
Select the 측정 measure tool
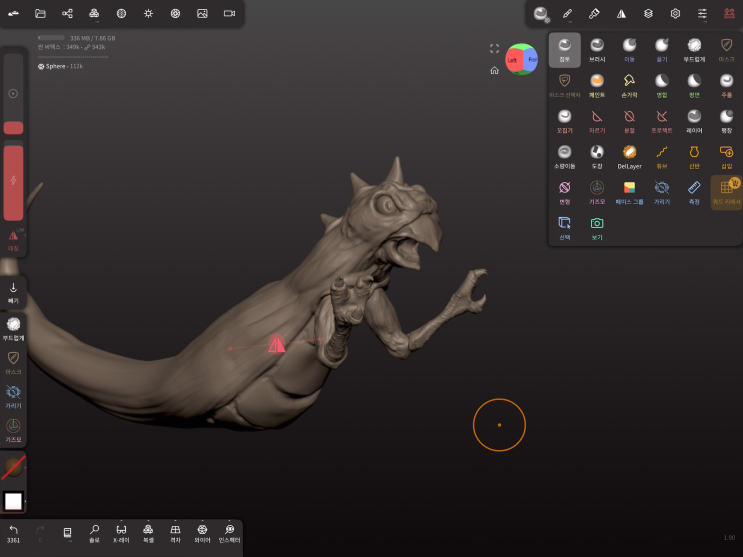pos(693,191)
